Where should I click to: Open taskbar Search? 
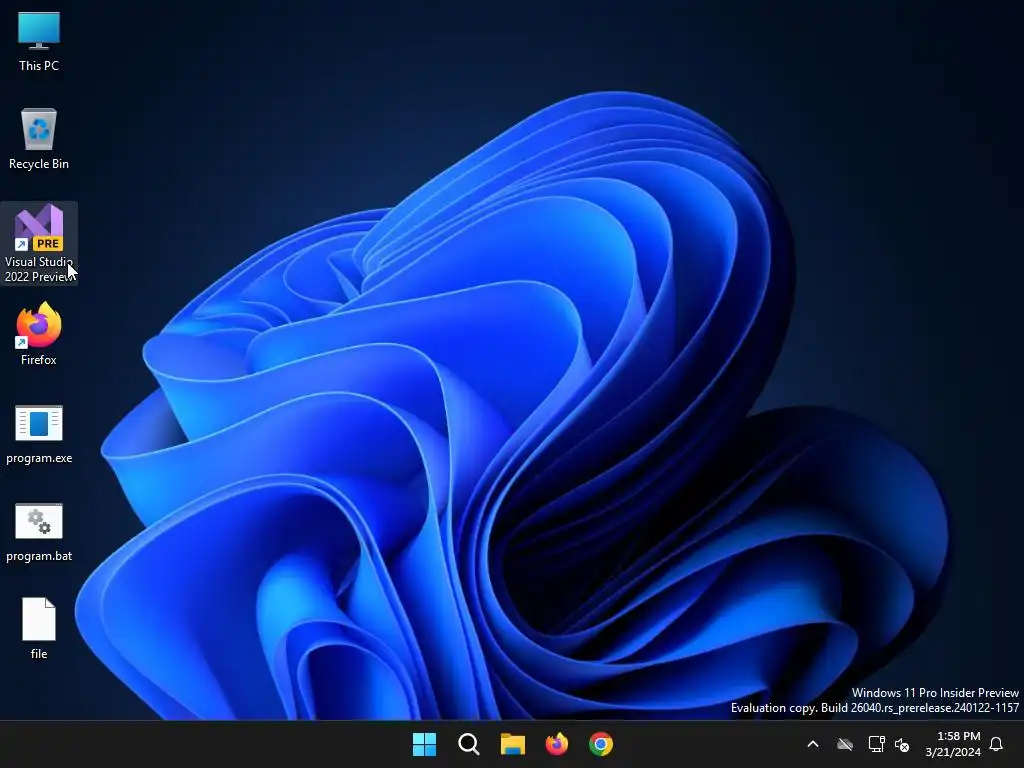click(x=468, y=744)
